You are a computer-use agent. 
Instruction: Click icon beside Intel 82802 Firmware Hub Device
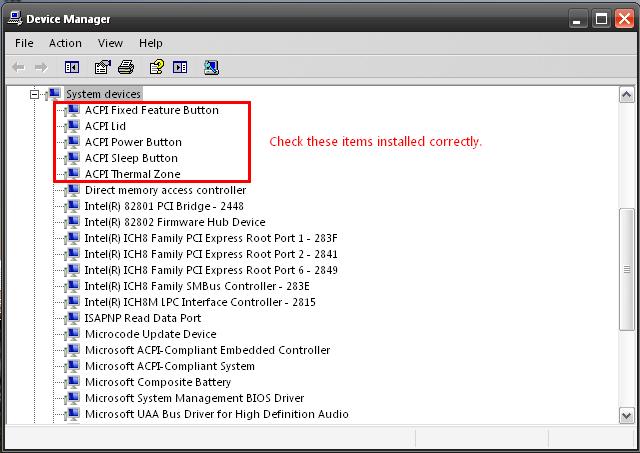coord(73,222)
